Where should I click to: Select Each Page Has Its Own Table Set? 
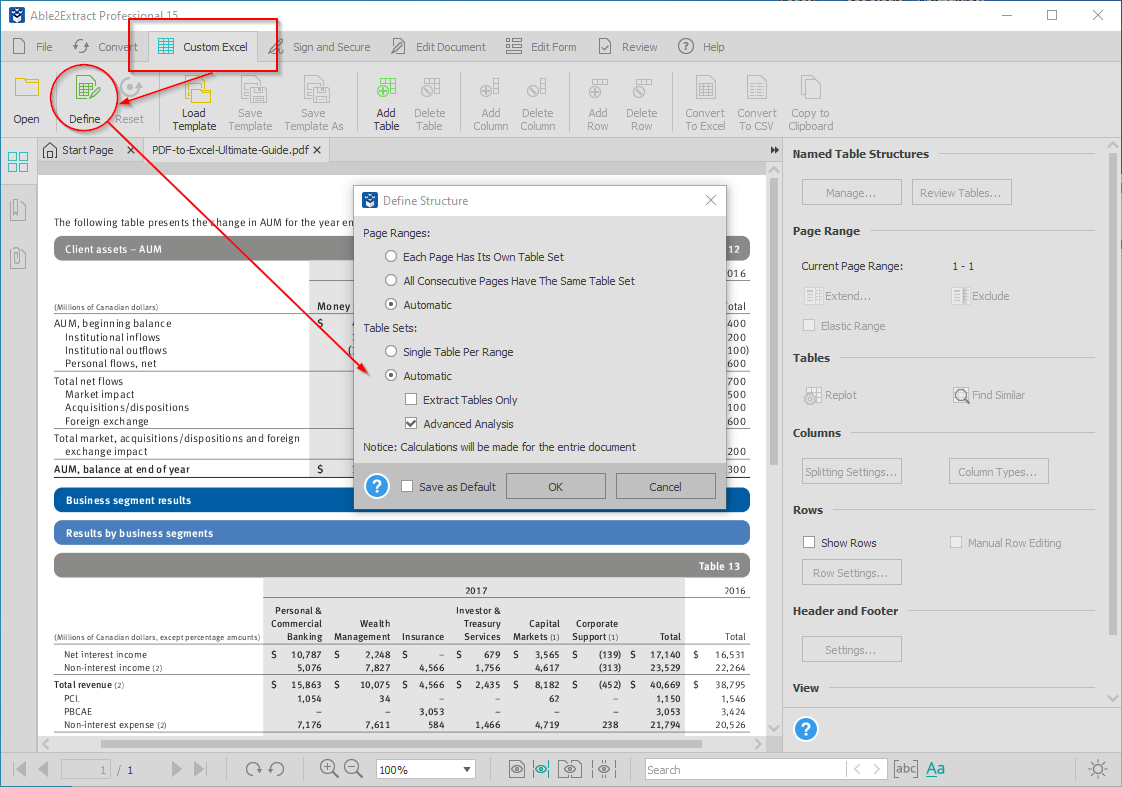[x=391, y=256]
